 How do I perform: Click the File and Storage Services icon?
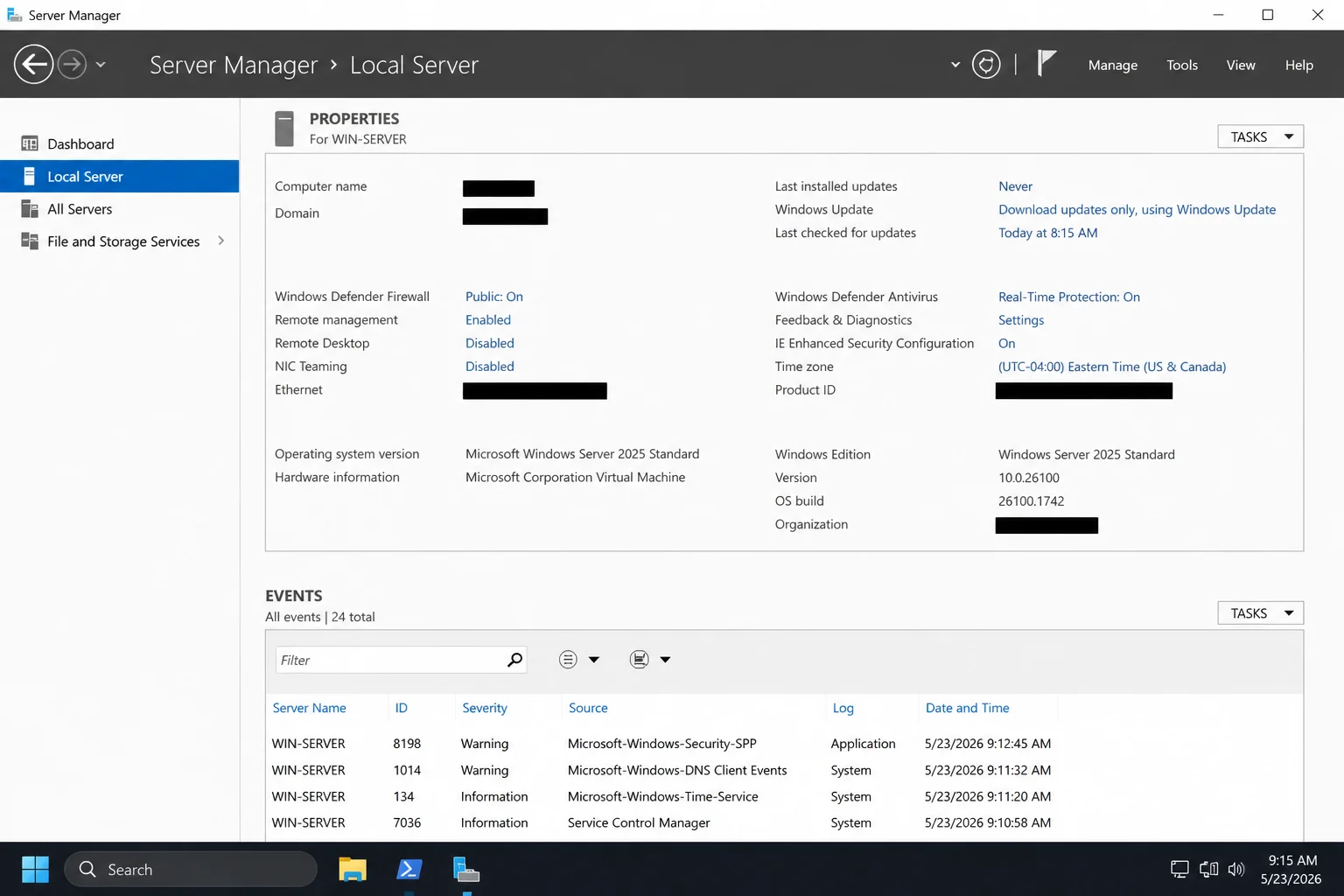(x=30, y=241)
